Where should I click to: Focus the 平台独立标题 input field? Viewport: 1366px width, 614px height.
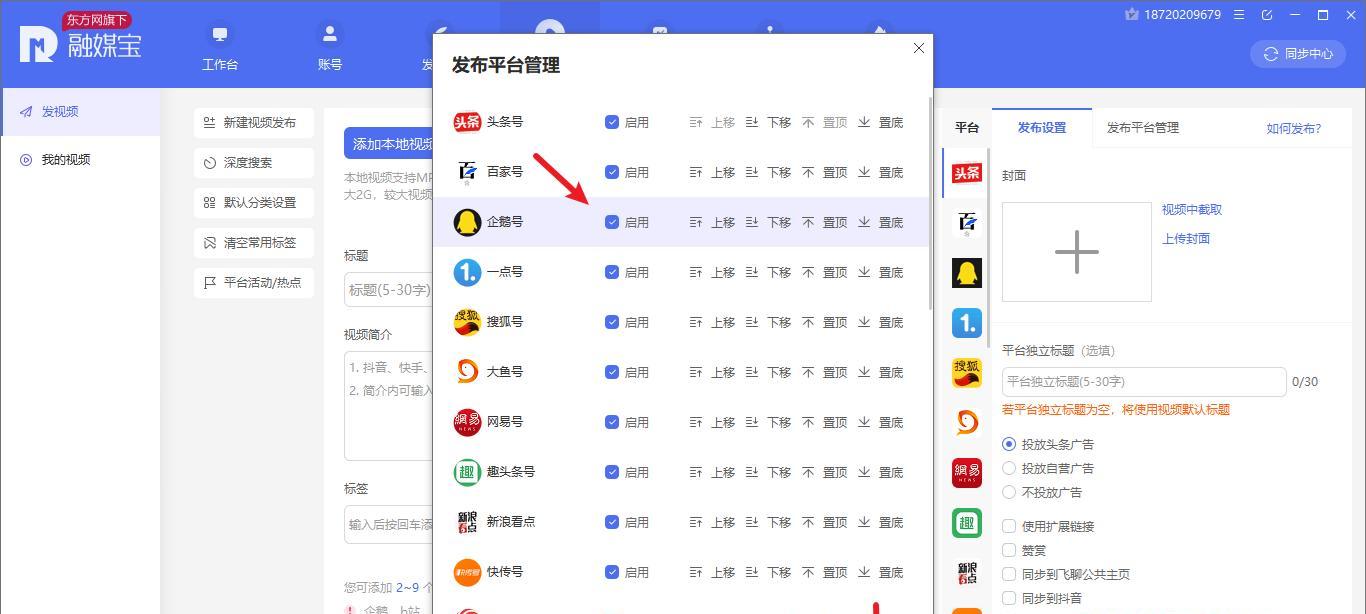(1144, 382)
